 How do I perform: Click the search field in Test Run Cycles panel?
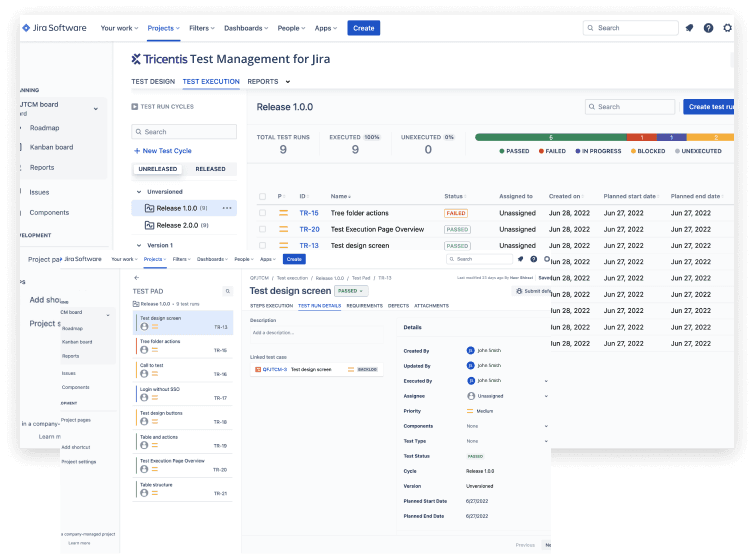click(184, 131)
